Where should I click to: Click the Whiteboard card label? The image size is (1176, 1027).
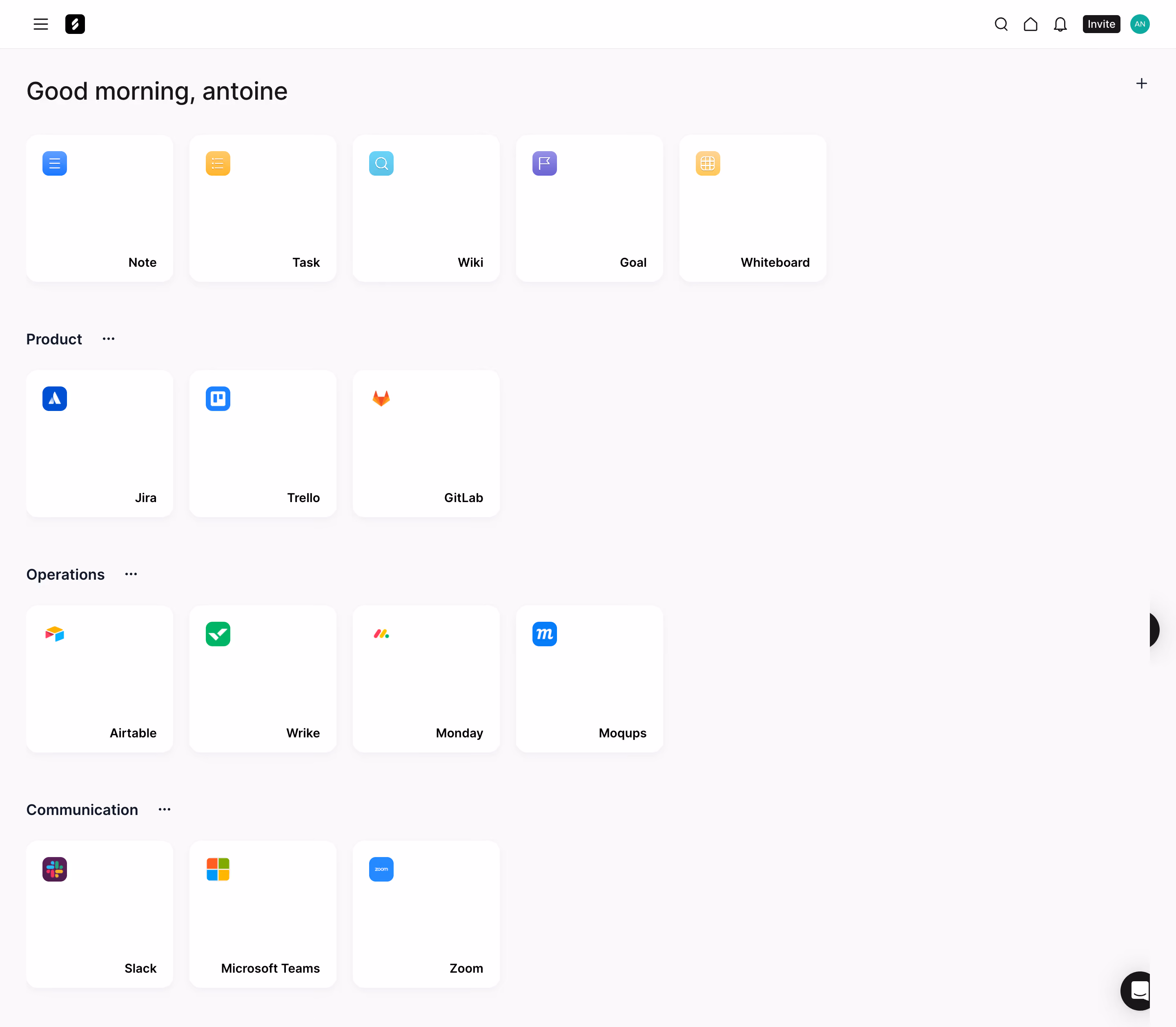[x=775, y=263]
